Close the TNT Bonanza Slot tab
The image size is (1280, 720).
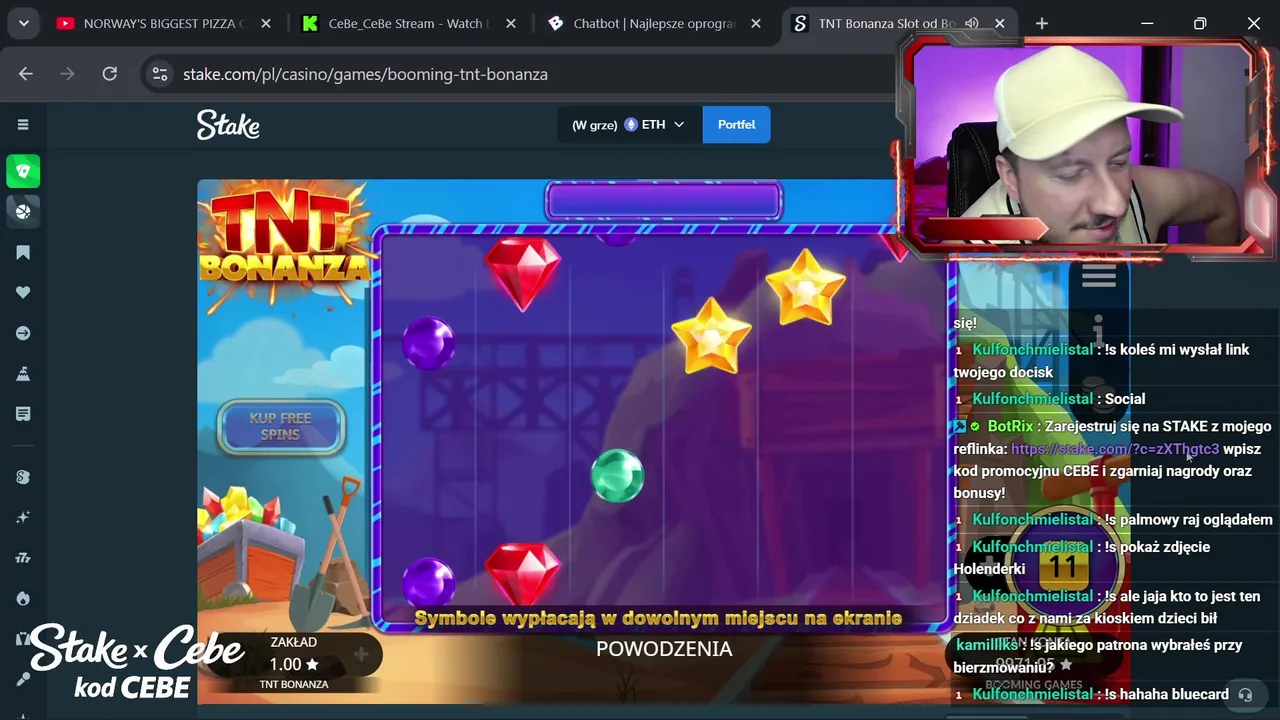click(x=999, y=23)
